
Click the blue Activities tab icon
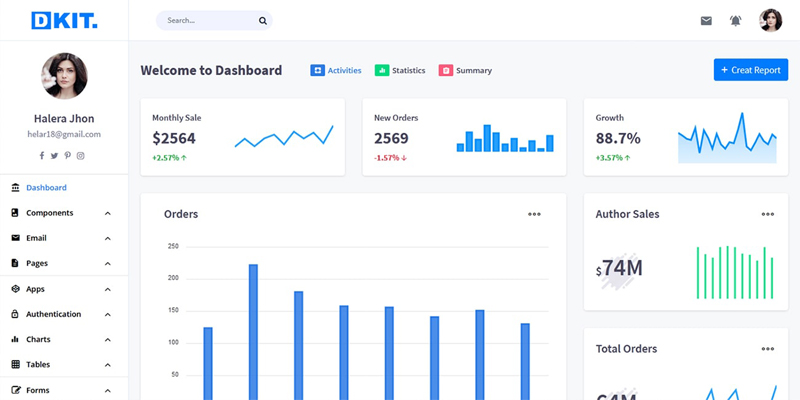[317, 70]
